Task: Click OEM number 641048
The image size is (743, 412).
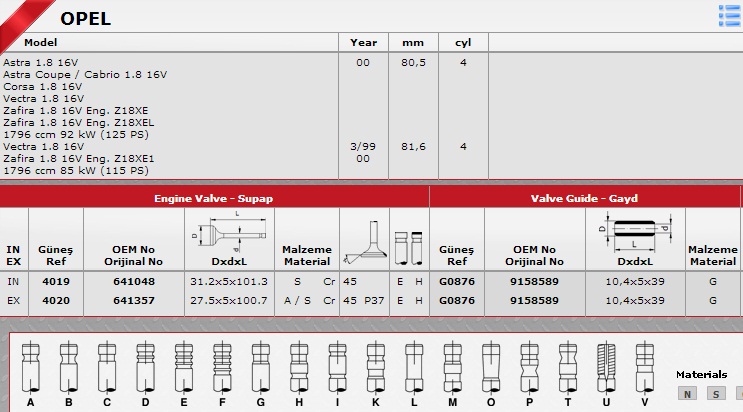Action: coord(133,282)
